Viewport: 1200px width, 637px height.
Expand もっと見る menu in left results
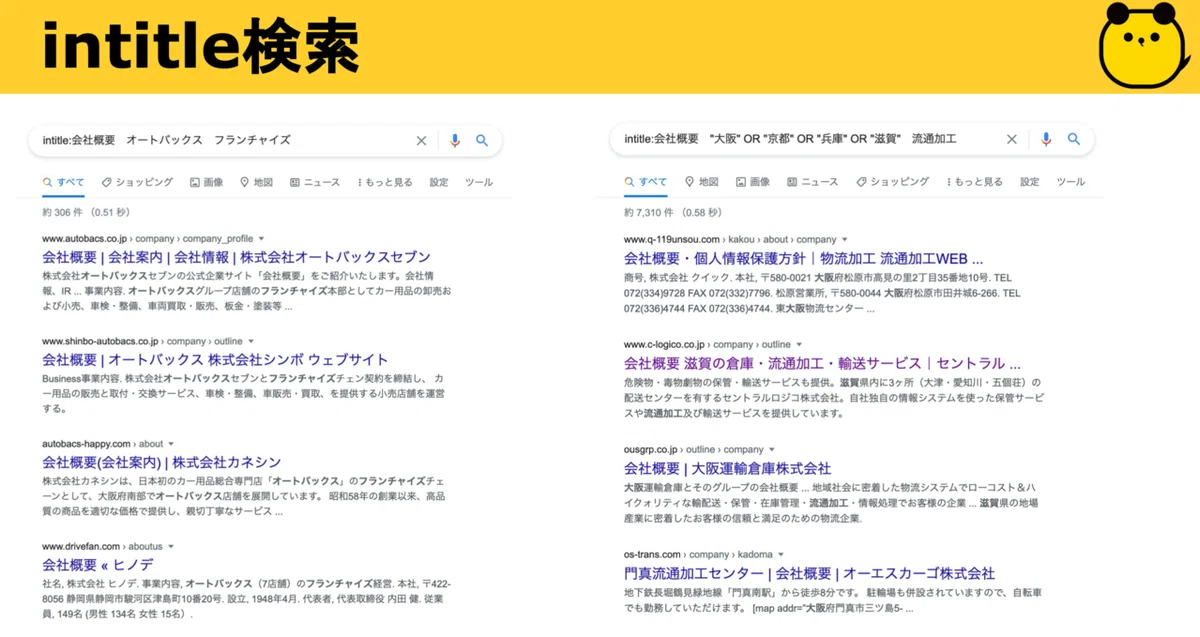(385, 183)
